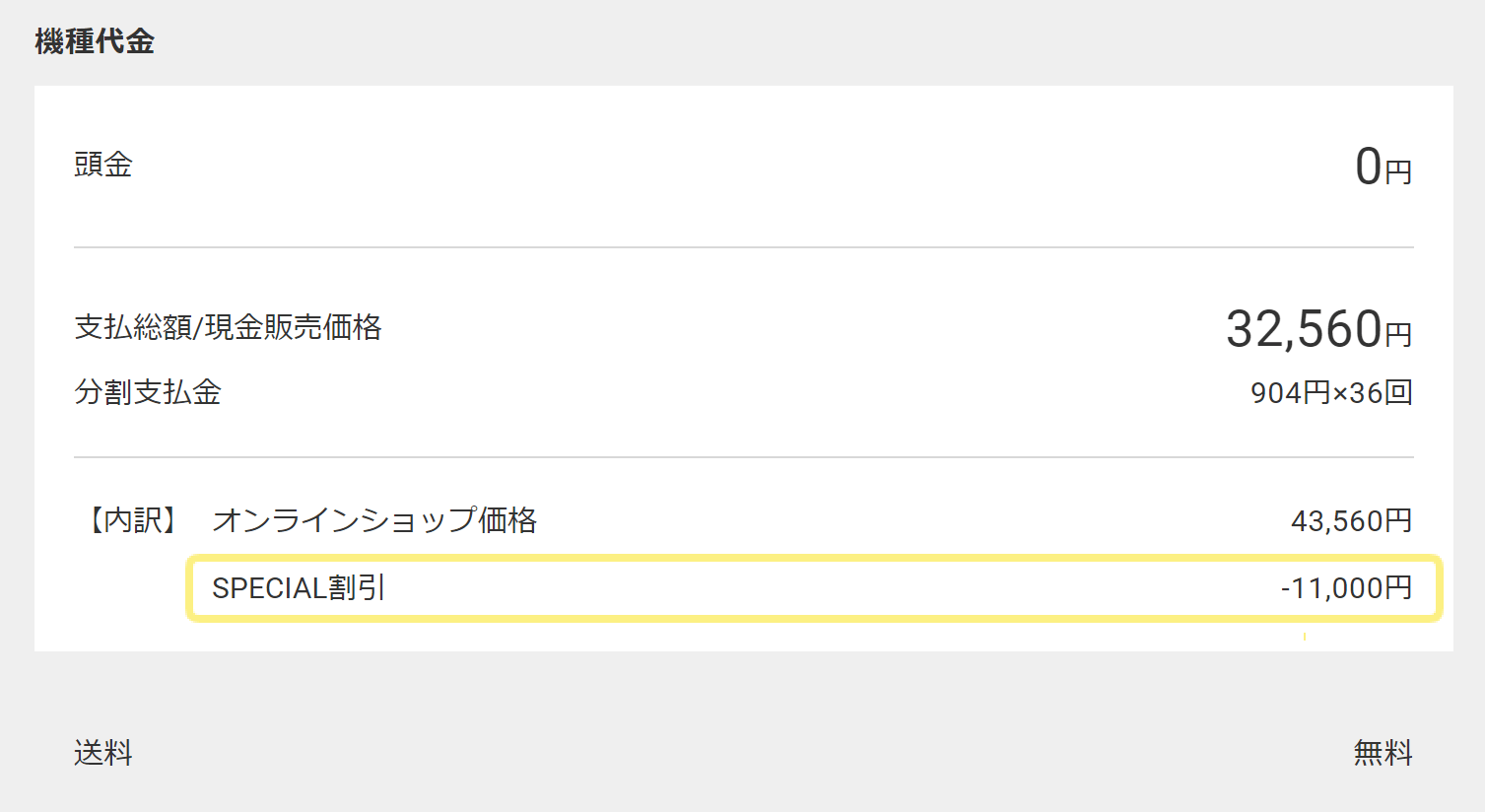Select the 支払総額/現金販売価格 label
Image resolution: width=1485 pixels, height=812 pixels.
click(228, 327)
